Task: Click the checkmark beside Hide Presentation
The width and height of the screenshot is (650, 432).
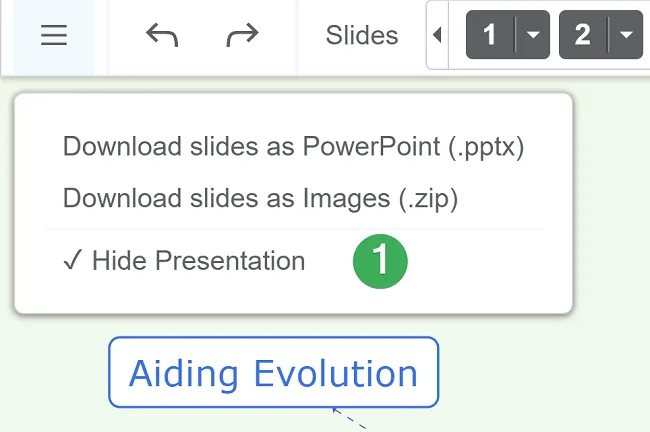Action: [71, 261]
